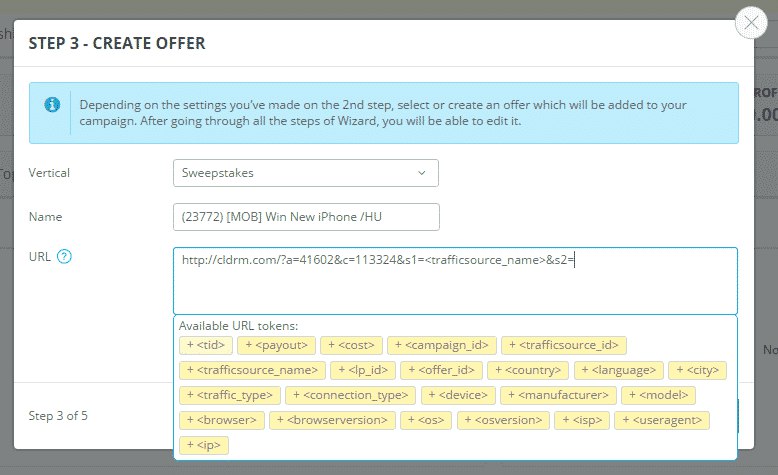Insert the <tid> URL token
The image size is (778, 475).
point(207,345)
